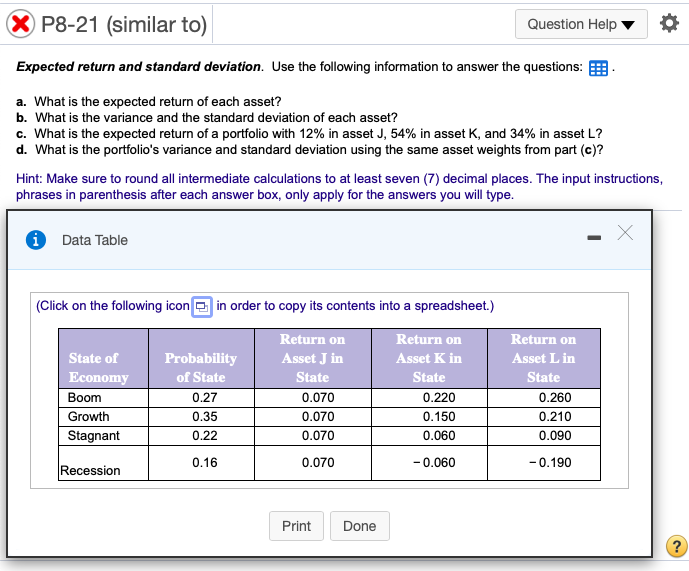Click the Return on Asset J header
689x571 pixels.
(313, 358)
